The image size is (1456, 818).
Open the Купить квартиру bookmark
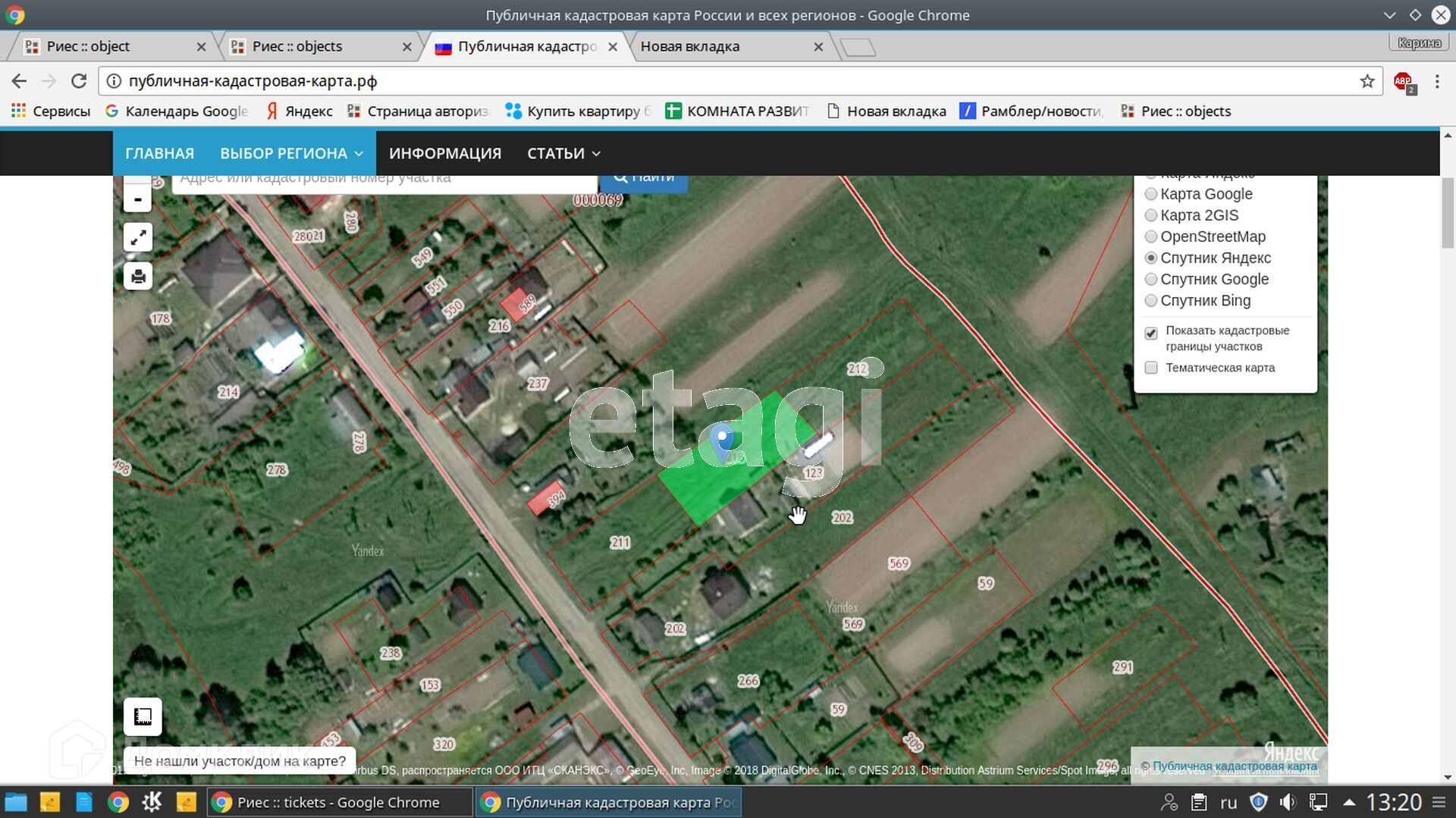pyautogui.click(x=579, y=111)
